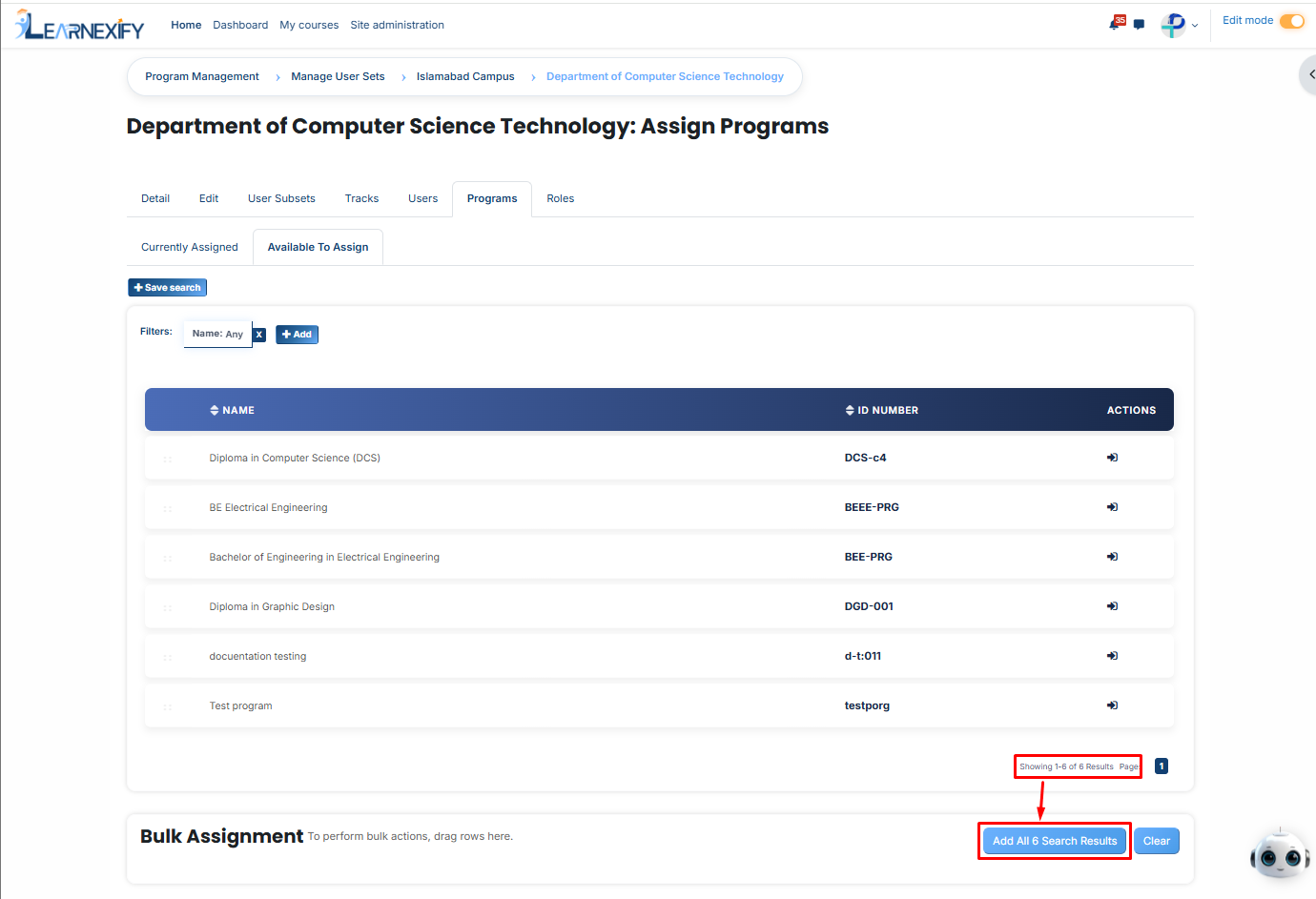Image resolution: width=1316 pixels, height=899 pixels.
Task: Open the messaging chat bubble icon
Action: [x=1139, y=25]
